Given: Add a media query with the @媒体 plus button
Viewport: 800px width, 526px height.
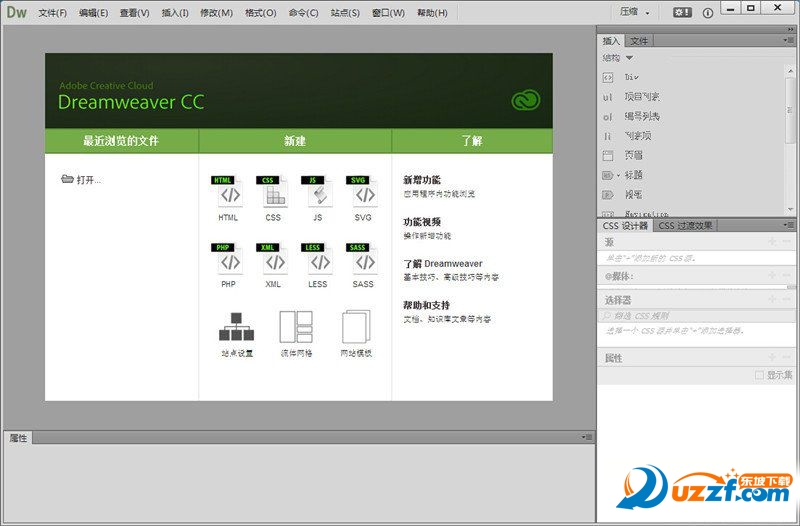Looking at the screenshot, I should [x=772, y=276].
